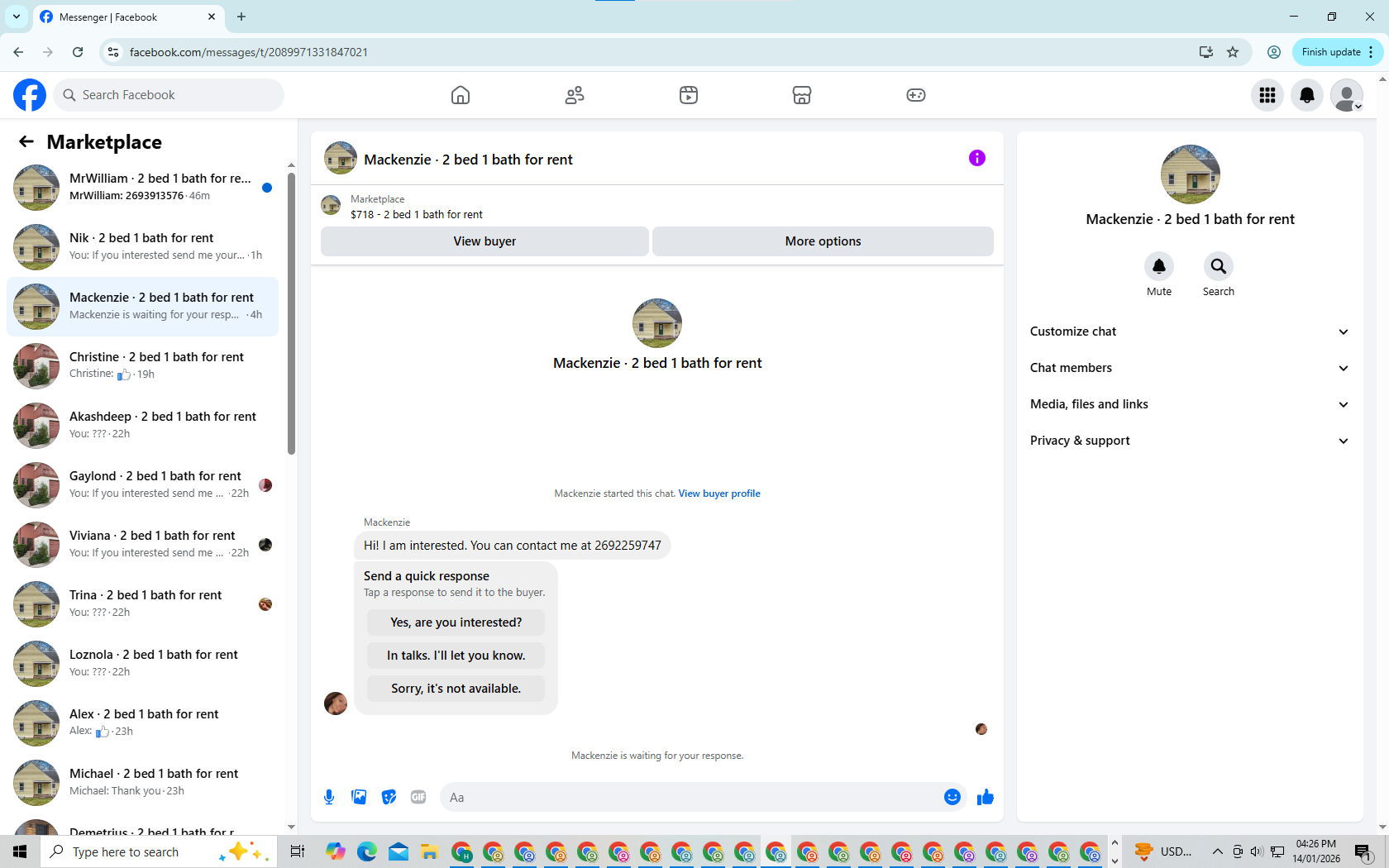Open the Gaming controller icon
Image resolution: width=1389 pixels, height=868 pixels.
916,95
